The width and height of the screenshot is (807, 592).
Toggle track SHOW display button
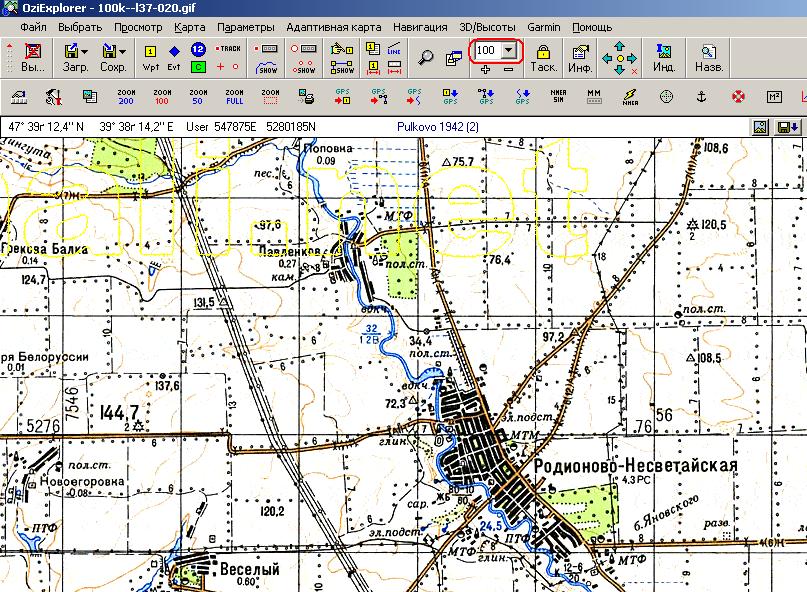click(267, 67)
